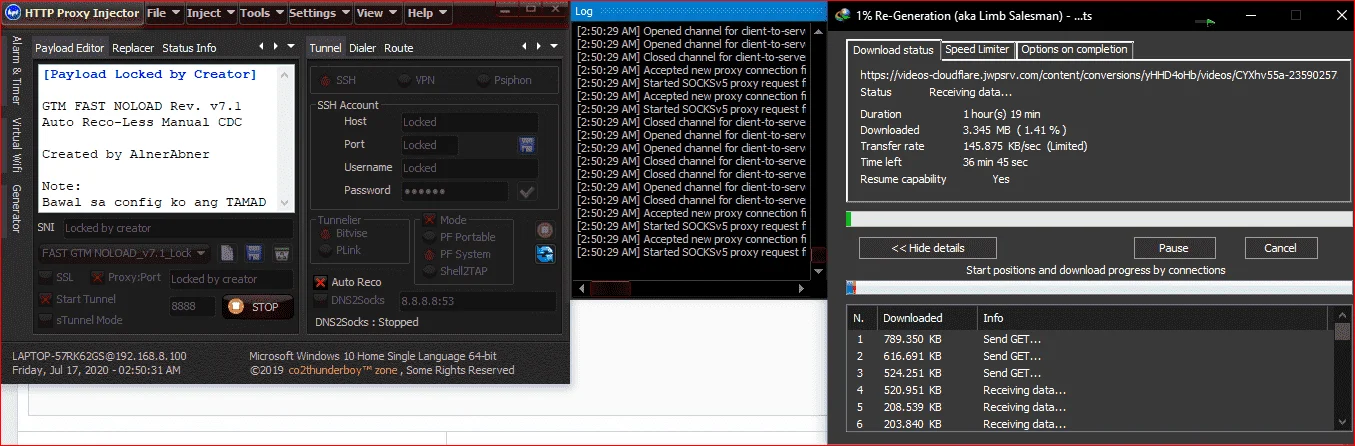The height and width of the screenshot is (446, 1355).
Task: Choose PF Portable mode
Action: coord(459,237)
